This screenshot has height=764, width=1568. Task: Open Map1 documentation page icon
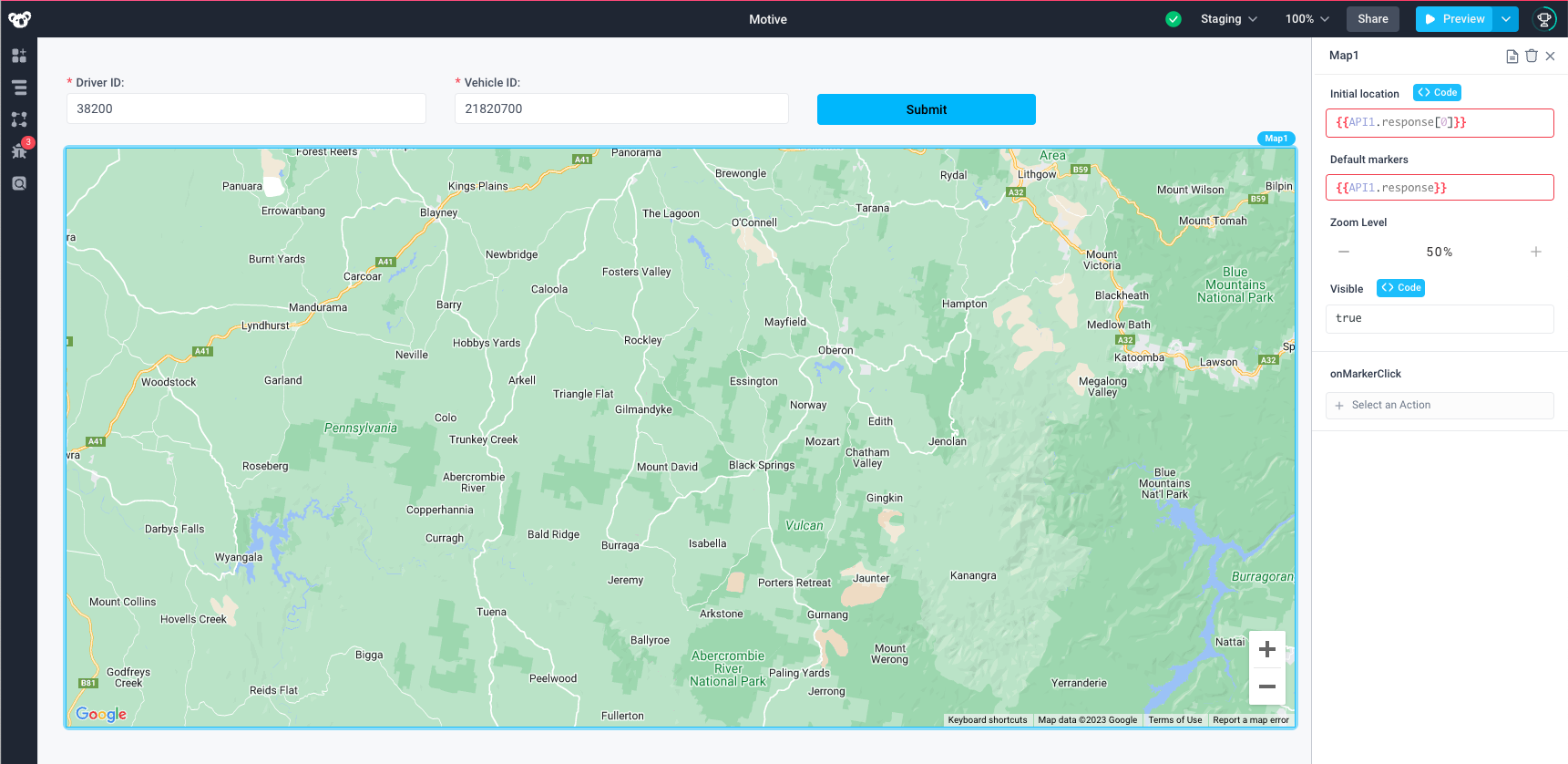[1512, 56]
